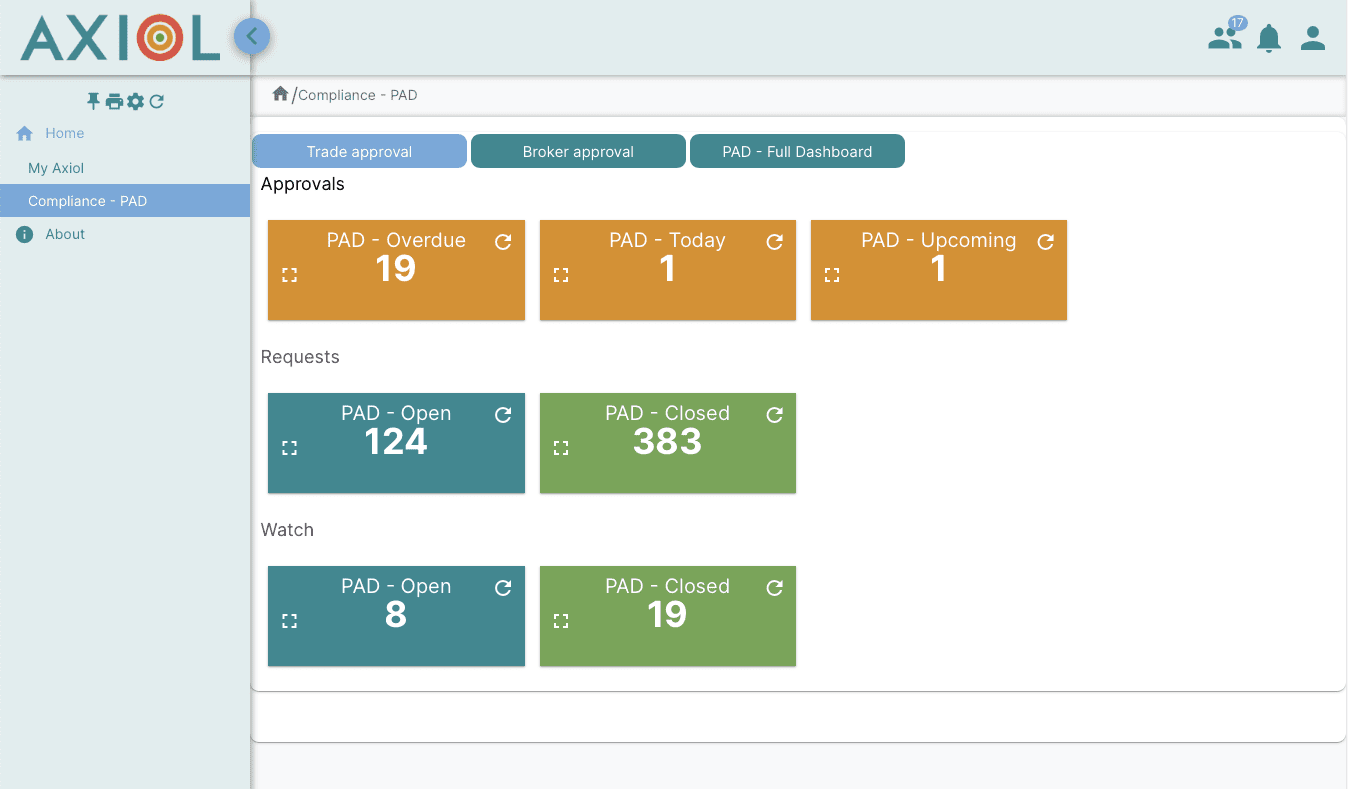This screenshot has width=1348, height=789.
Task: Refresh the Watch PAD - Open card
Action: point(503,588)
